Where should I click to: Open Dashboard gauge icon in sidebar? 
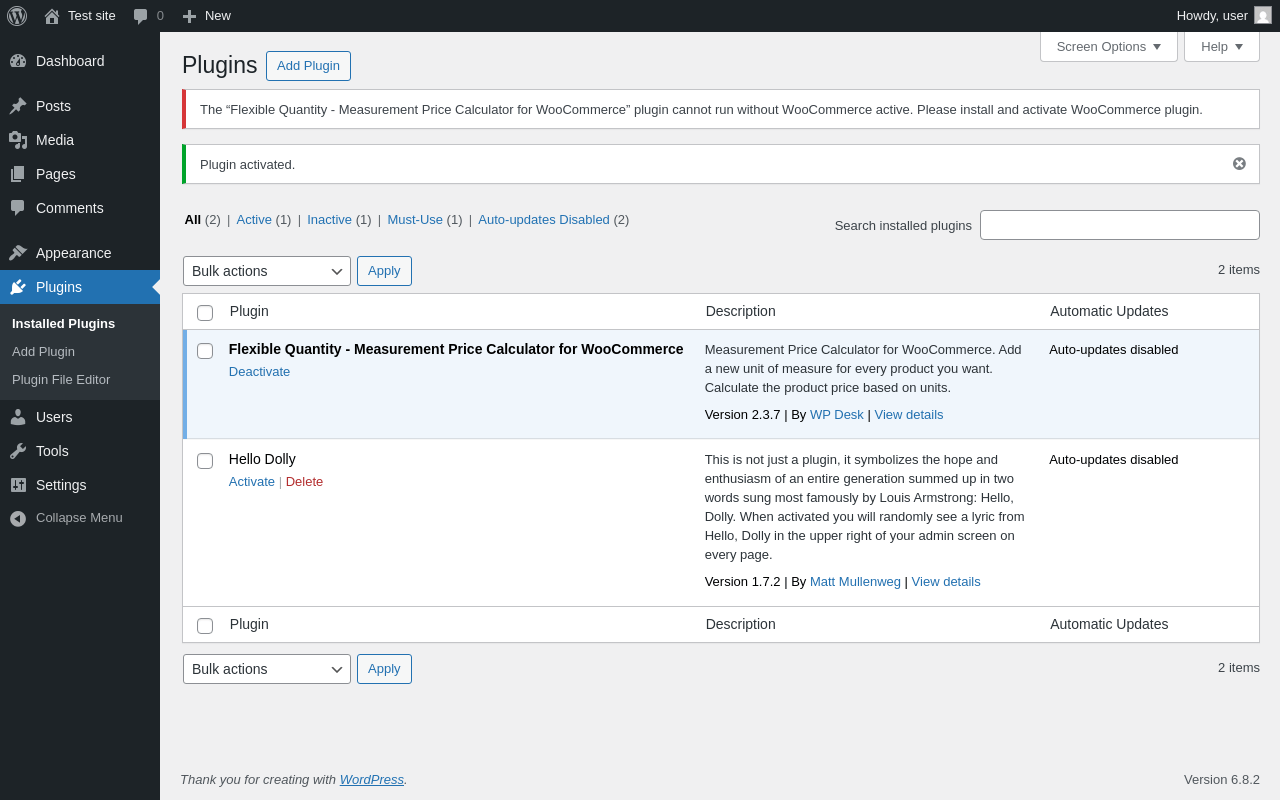18,61
